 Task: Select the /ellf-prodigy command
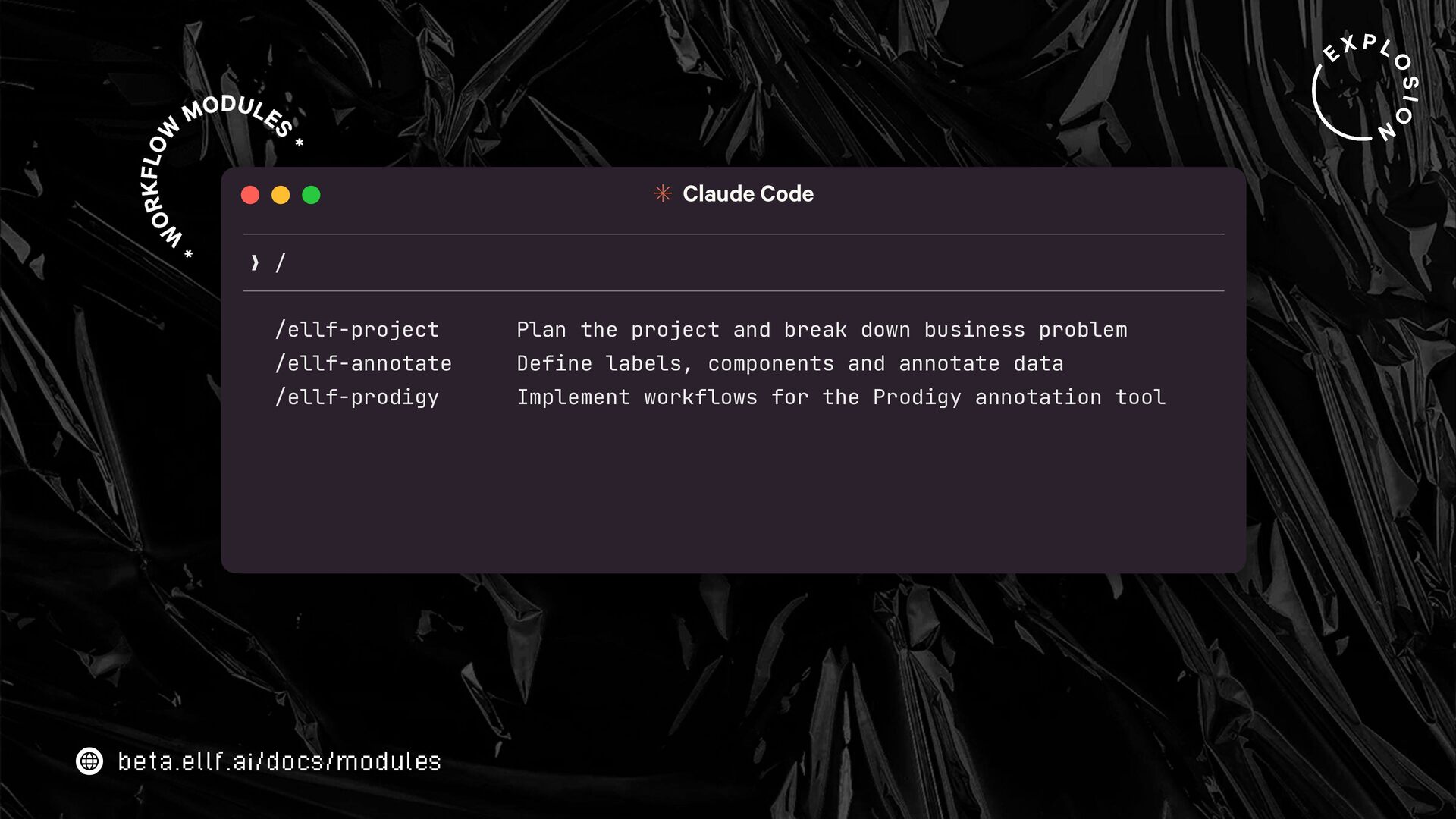(x=356, y=397)
